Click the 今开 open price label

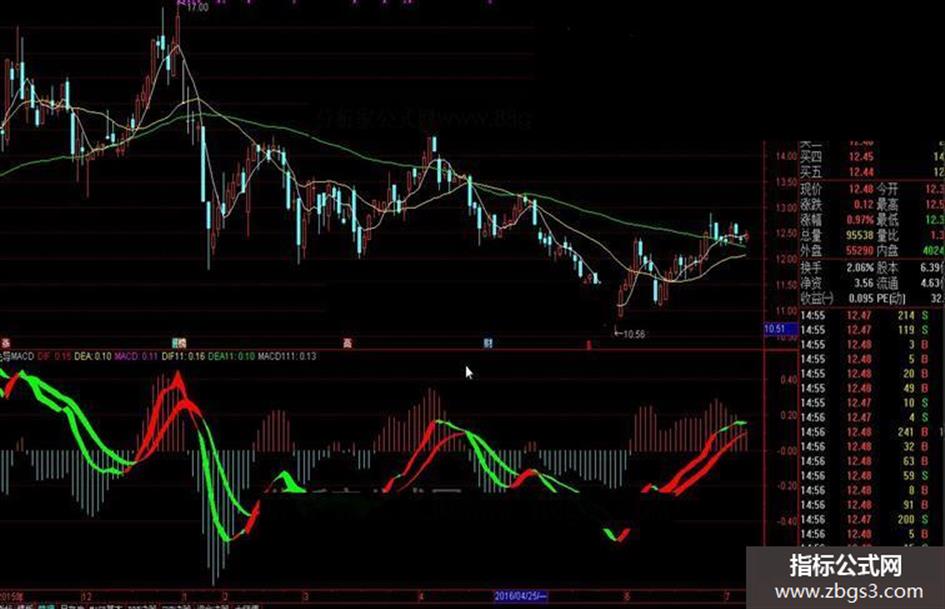(887, 189)
